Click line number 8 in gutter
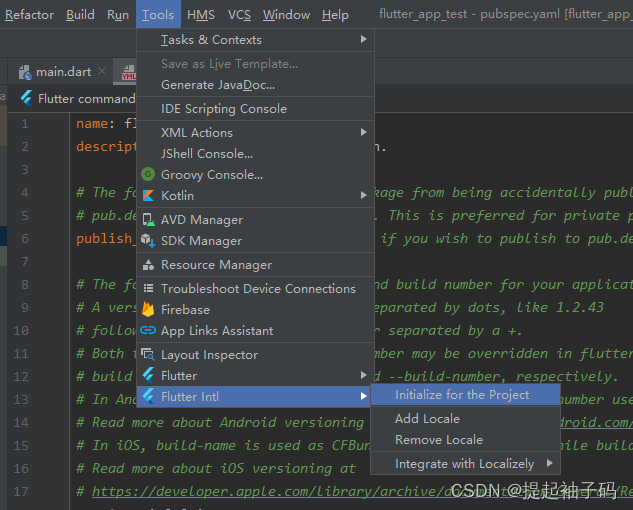This screenshot has width=633, height=510. click(25, 284)
